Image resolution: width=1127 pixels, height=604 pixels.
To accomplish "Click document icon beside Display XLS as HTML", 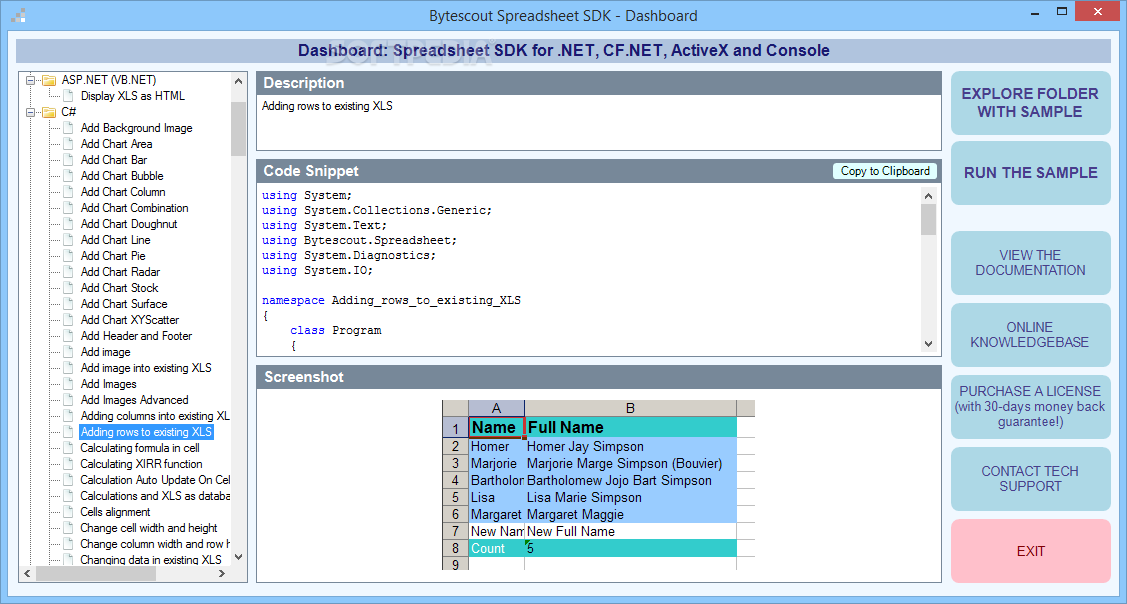I will click(68, 96).
